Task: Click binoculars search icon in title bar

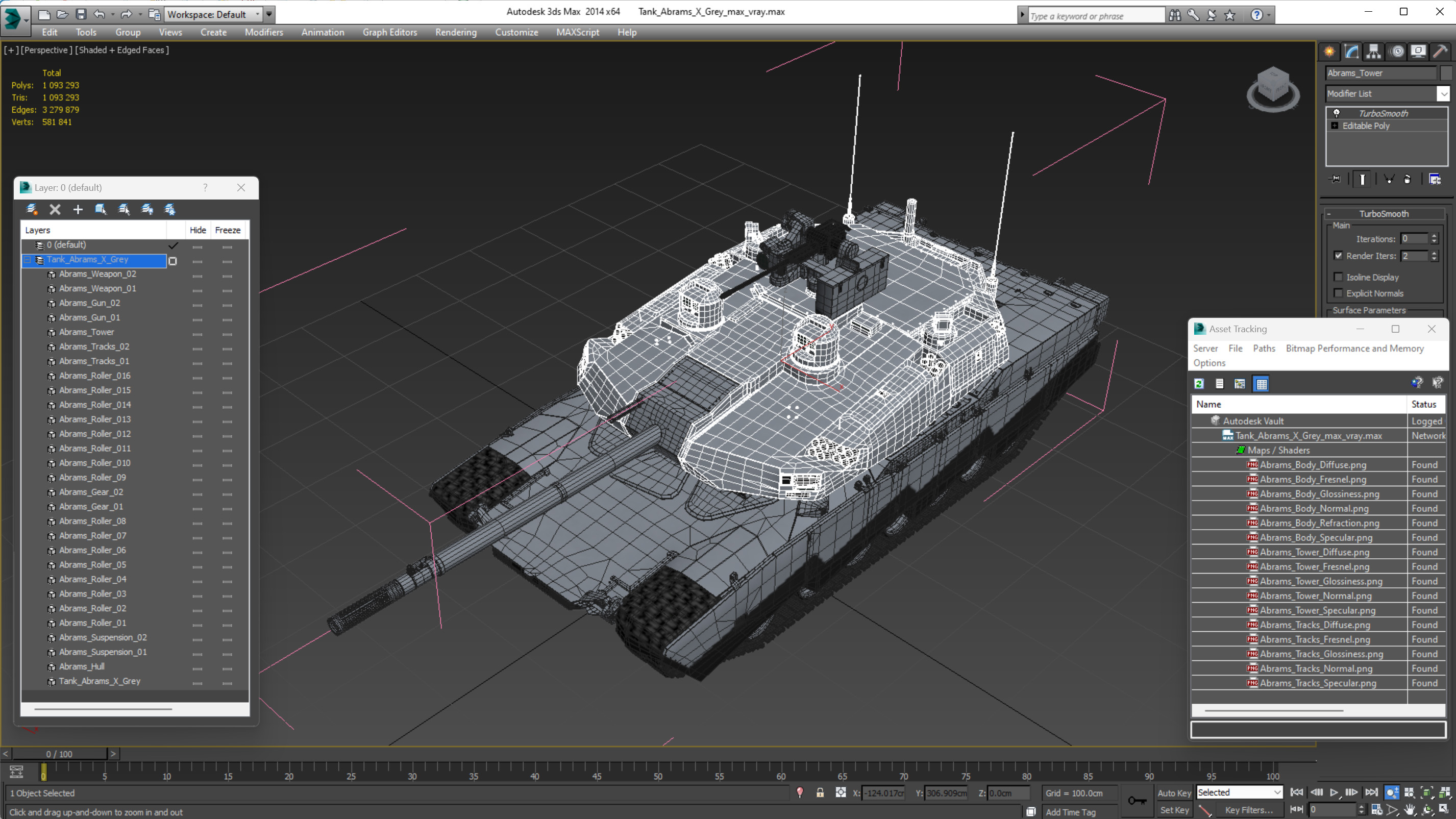Action: point(1174,15)
